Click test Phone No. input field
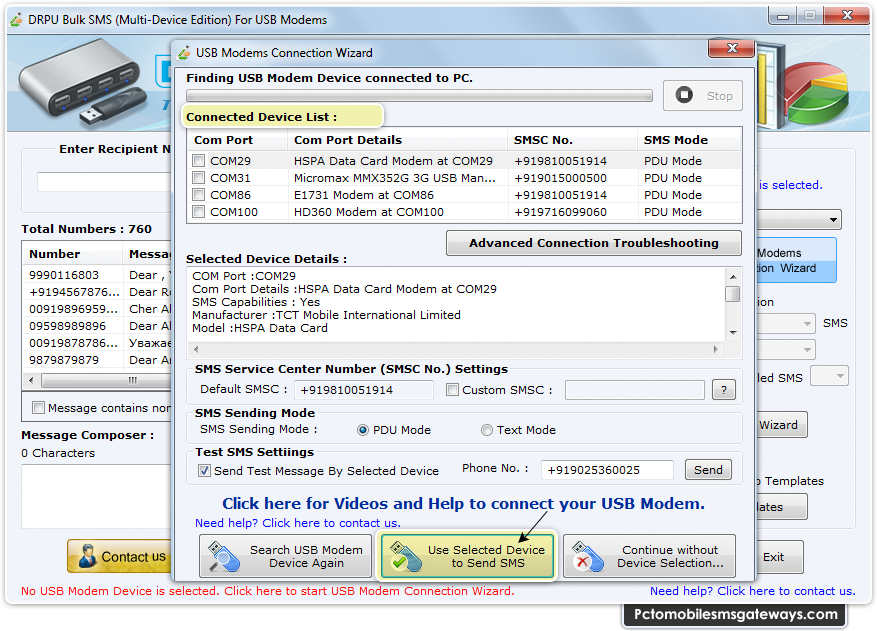Viewport: 877px width, 631px height. tap(607, 470)
